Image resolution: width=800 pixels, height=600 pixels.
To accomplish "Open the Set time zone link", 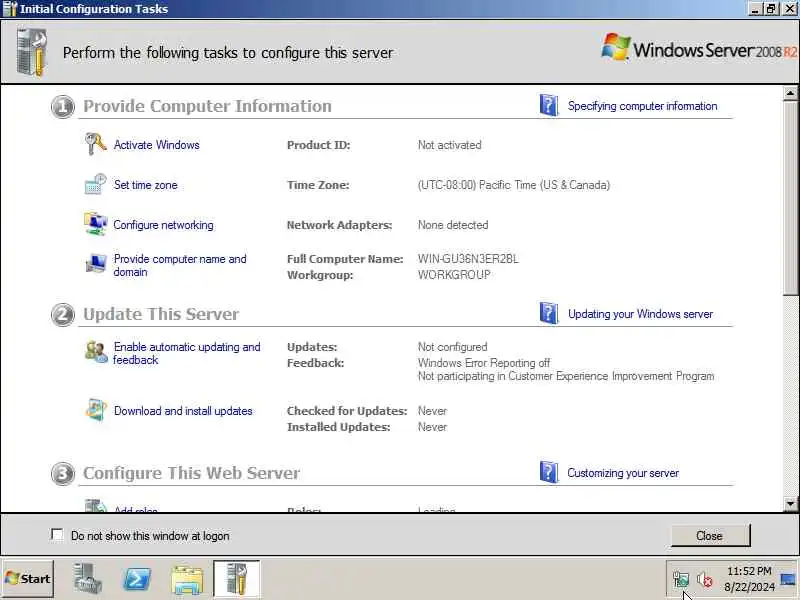I will click(145, 185).
